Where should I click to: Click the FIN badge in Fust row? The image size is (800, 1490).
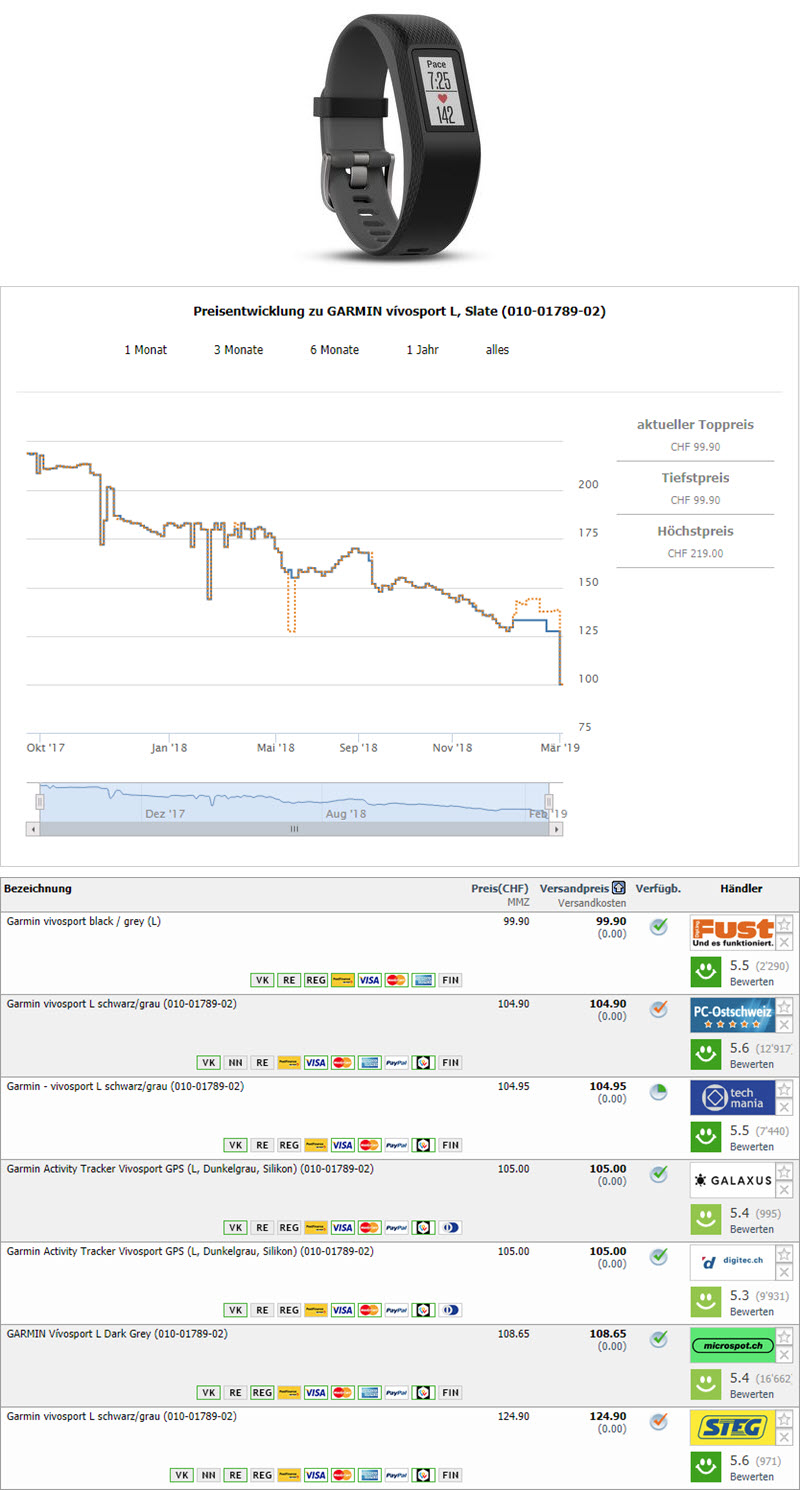451,980
